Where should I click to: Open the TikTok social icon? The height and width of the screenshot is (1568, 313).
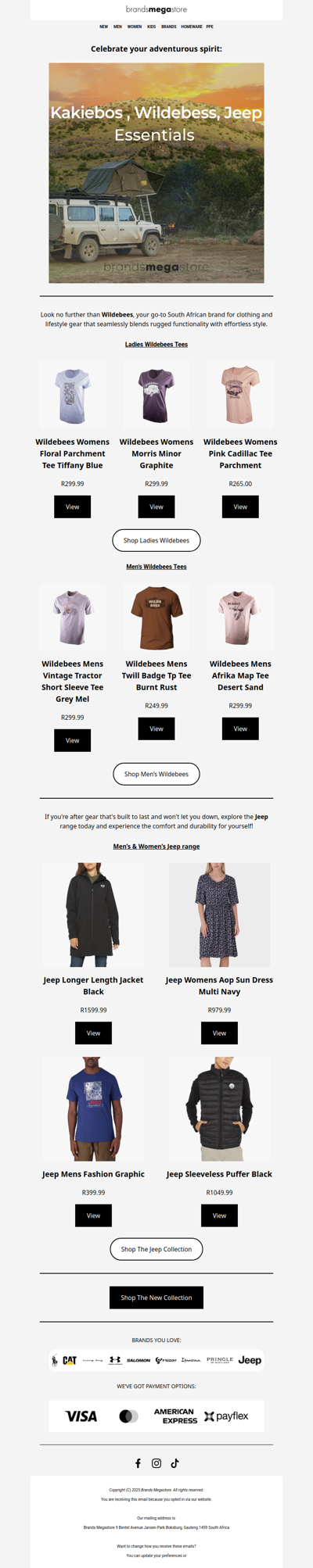tap(174, 1463)
